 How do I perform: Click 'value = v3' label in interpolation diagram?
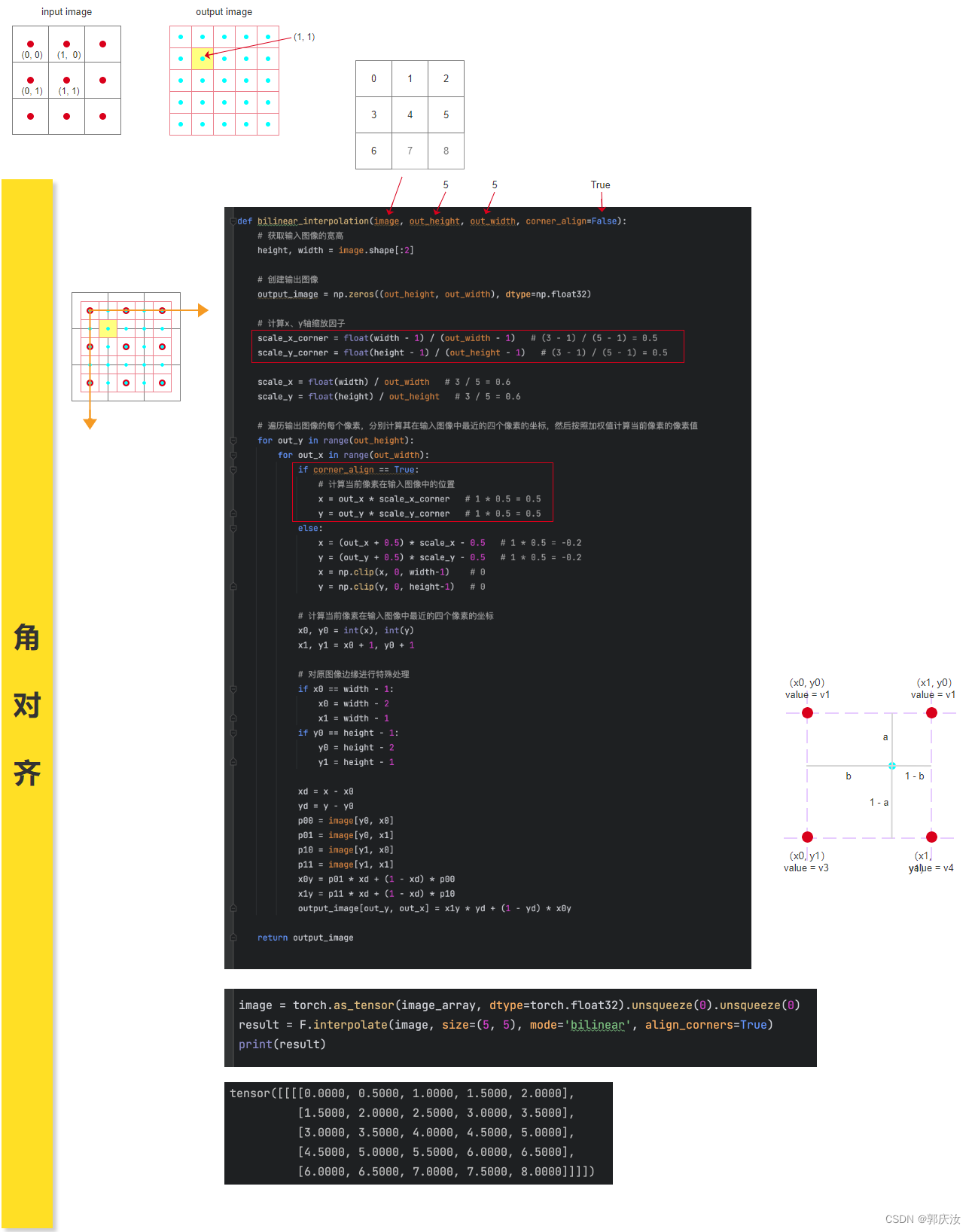(806, 868)
